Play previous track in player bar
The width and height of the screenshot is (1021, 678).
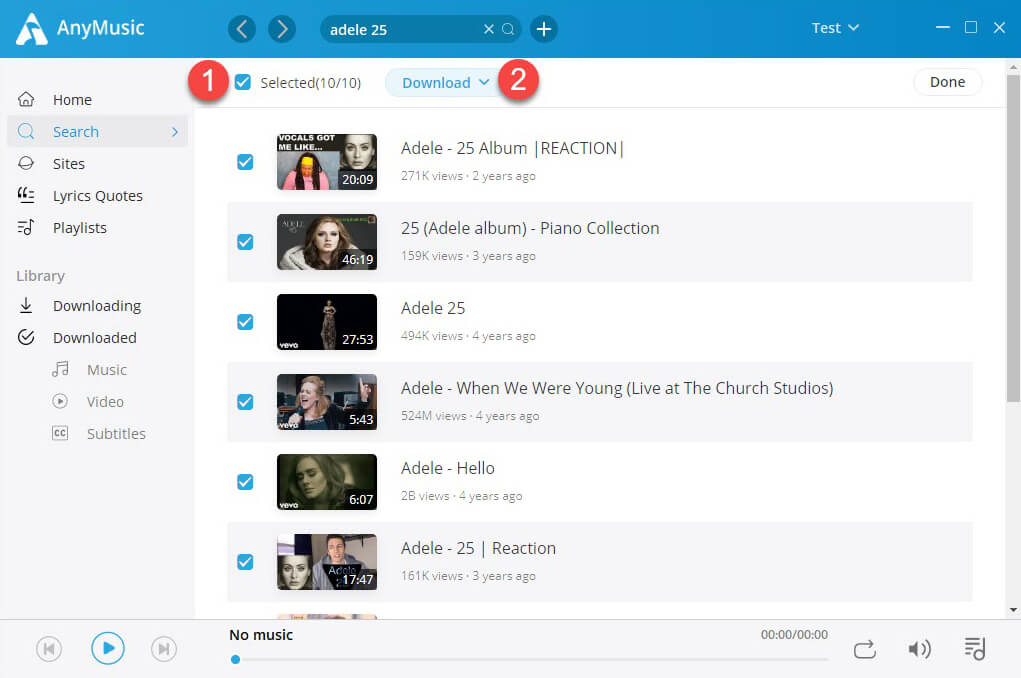pyautogui.click(x=49, y=649)
